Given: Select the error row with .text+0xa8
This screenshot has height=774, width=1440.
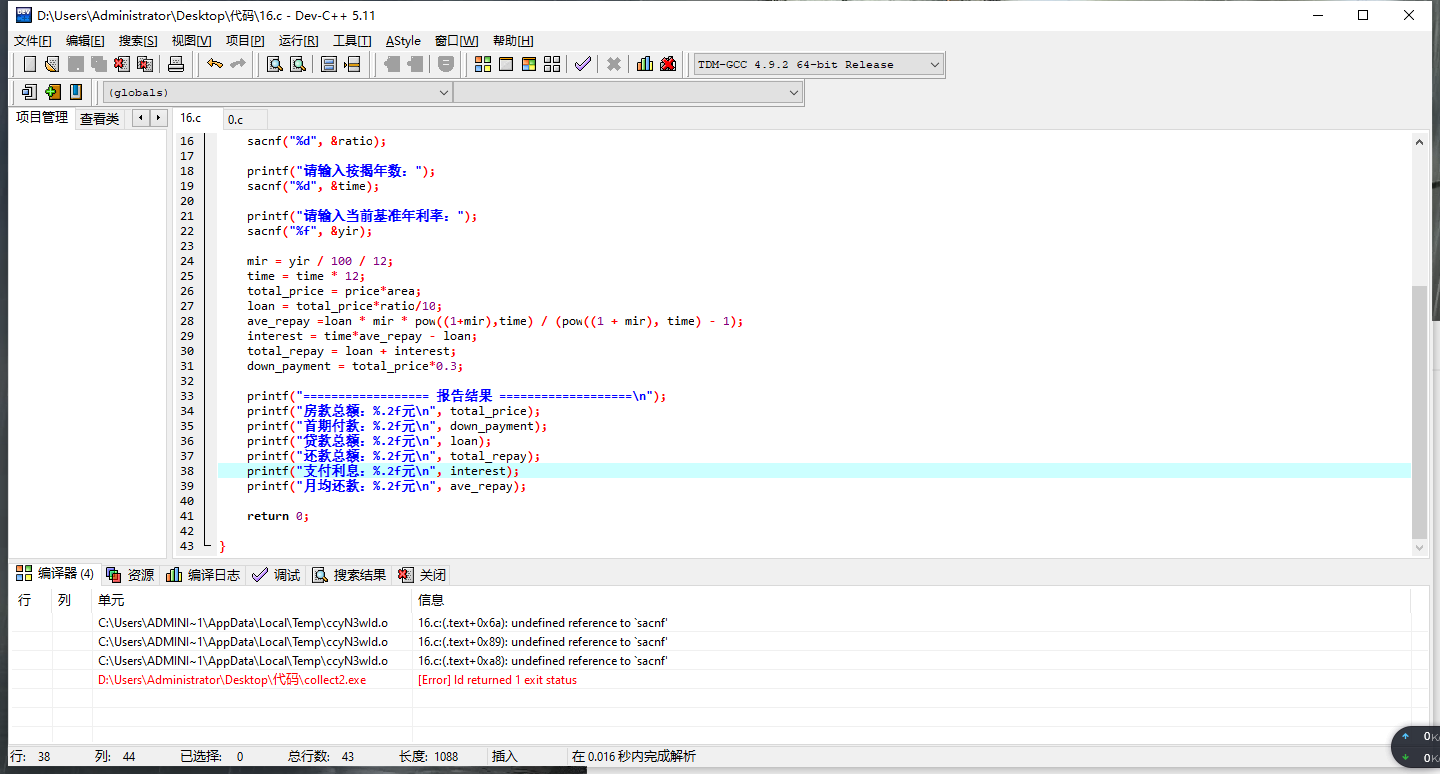Looking at the screenshot, I should click(710, 661).
